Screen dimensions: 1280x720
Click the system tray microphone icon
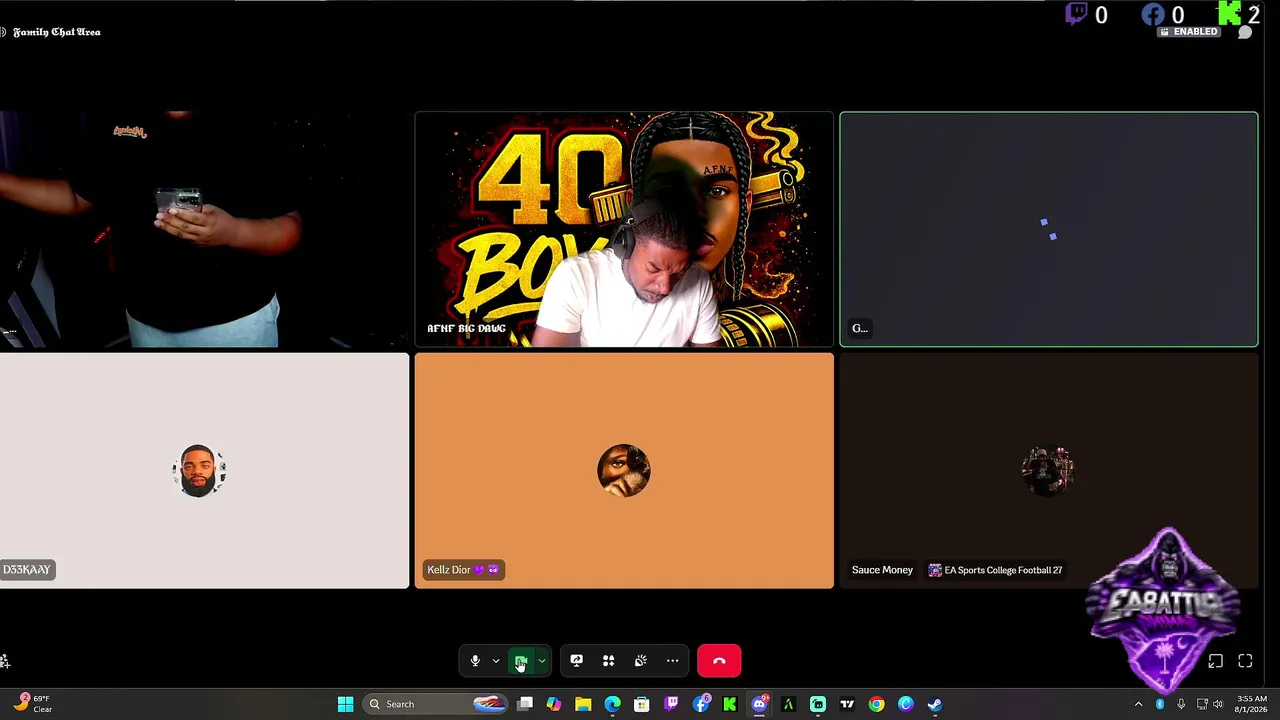click(1181, 704)
